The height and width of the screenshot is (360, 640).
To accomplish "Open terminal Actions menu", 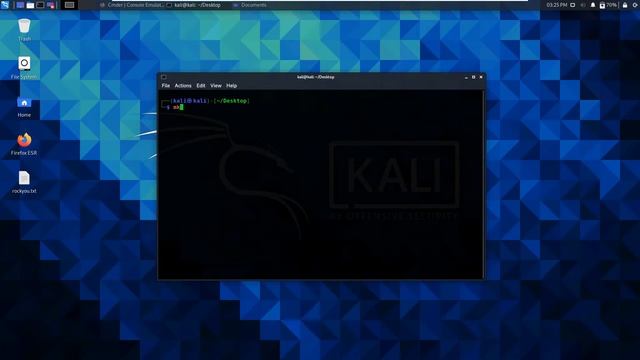I will pos(183,86).
